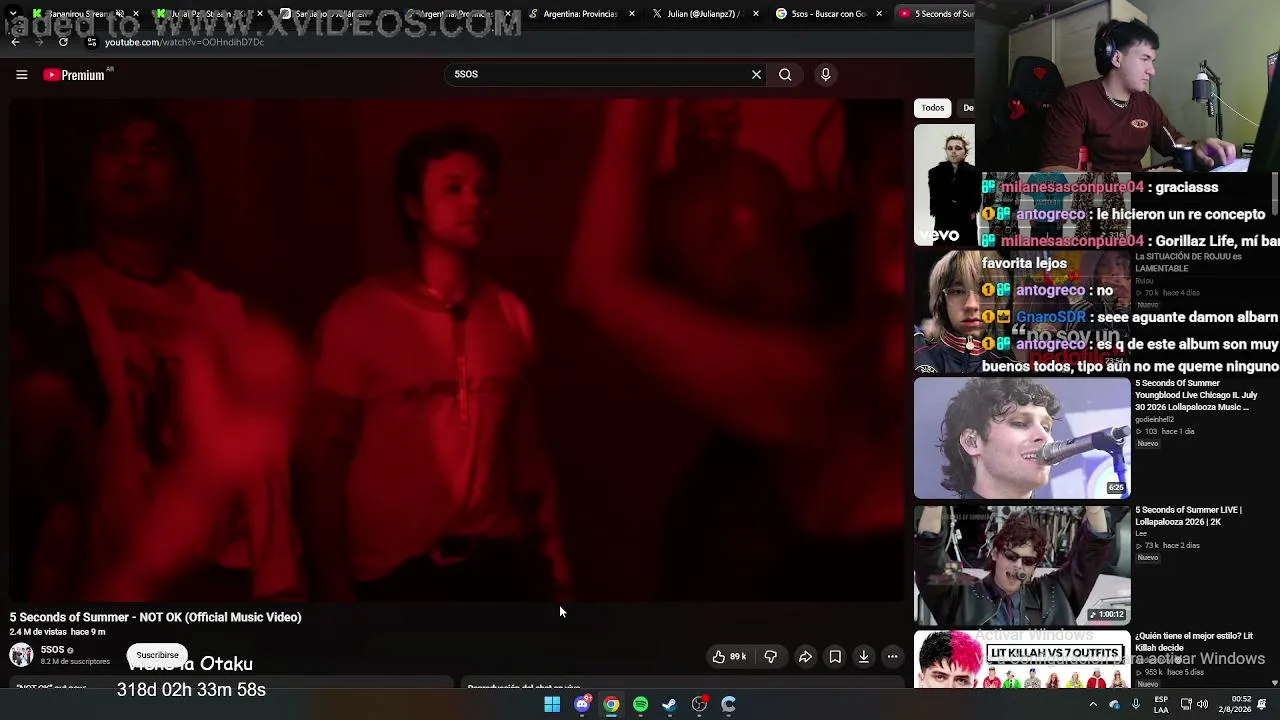Image resolution: width=1280 pixels, height=720 pixels.
Task: View site information icon in address bar
Action: click(92, 42)
